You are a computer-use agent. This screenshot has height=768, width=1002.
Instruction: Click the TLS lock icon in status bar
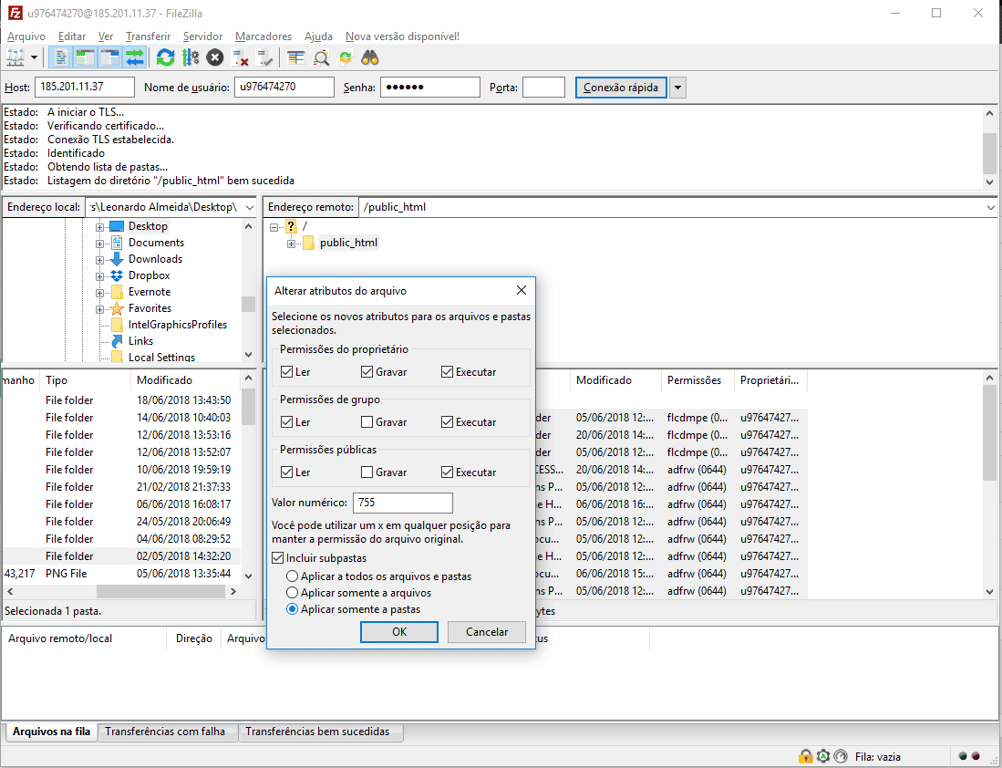point(806,756)
